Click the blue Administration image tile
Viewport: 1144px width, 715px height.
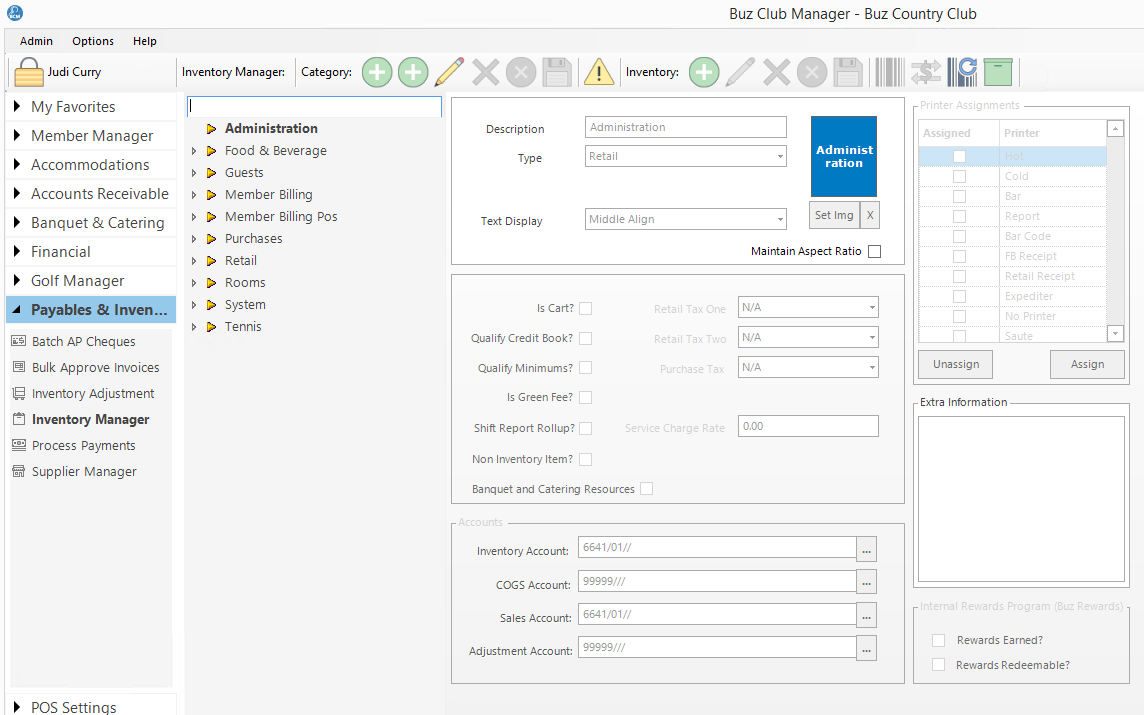[x=843, y=156]
